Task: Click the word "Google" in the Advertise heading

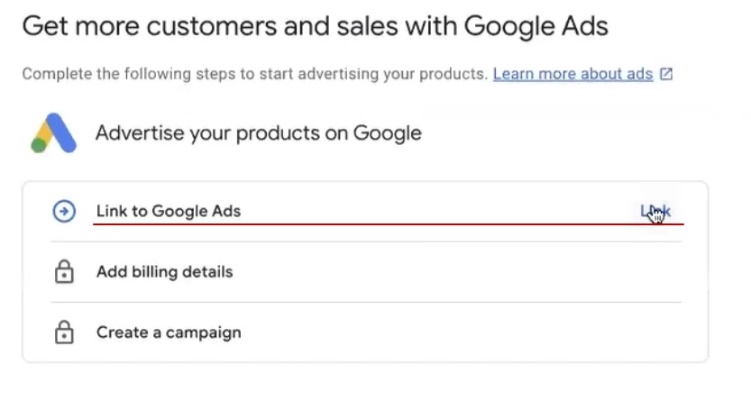Action: click(x=385, y=133)
